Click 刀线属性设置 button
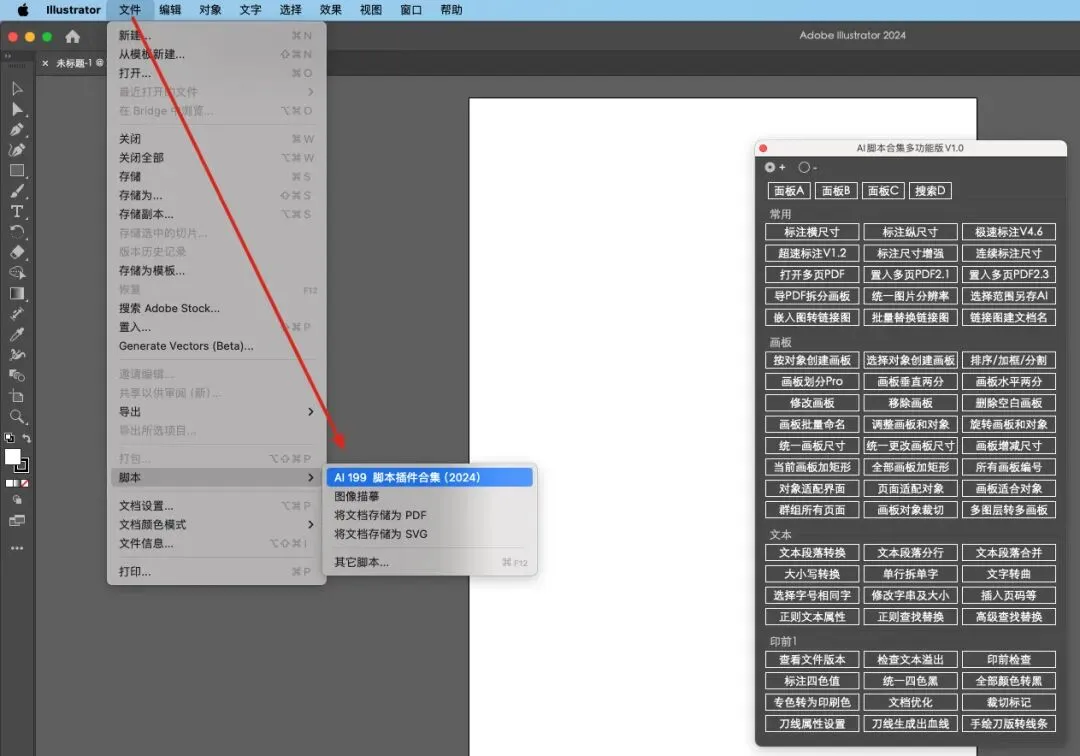Screen dimensions: 1080x756 [812, 724]
